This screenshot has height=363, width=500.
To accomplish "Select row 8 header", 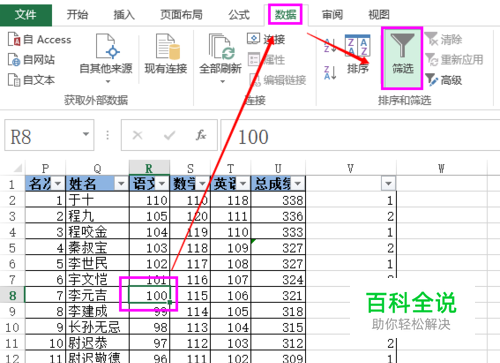I will pyautogui.click(x=12, y=295).
